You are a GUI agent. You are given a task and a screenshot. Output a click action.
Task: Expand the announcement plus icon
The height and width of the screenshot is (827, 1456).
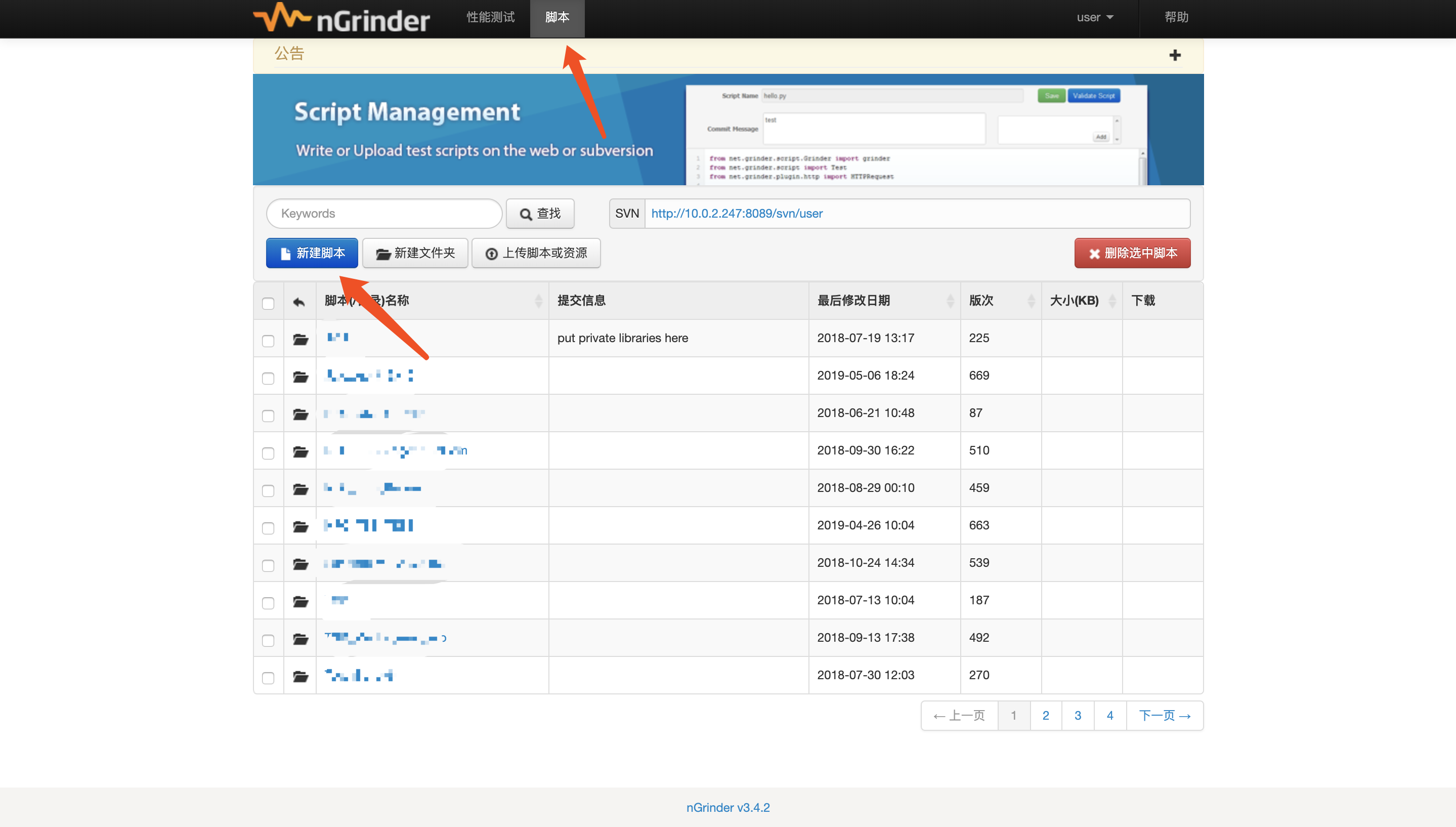1174,55
